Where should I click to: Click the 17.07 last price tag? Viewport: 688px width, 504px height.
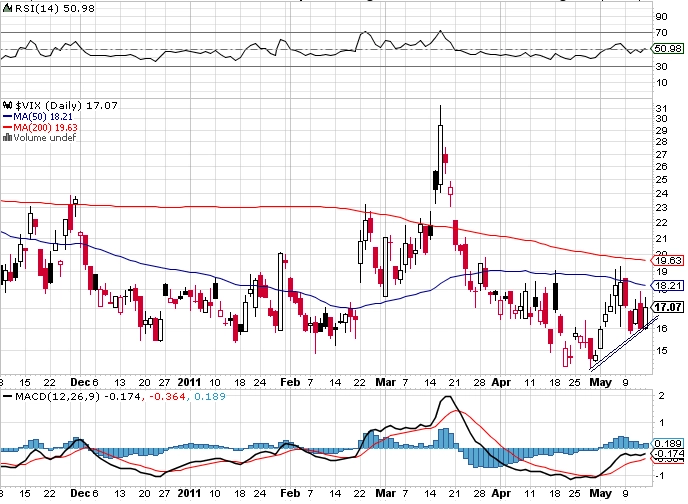(667, 307)
